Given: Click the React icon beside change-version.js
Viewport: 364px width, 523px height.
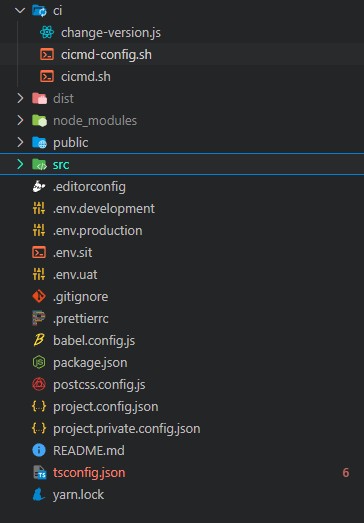Looking at the screenshot, I should pyautogui.click(x=47, y=32).
